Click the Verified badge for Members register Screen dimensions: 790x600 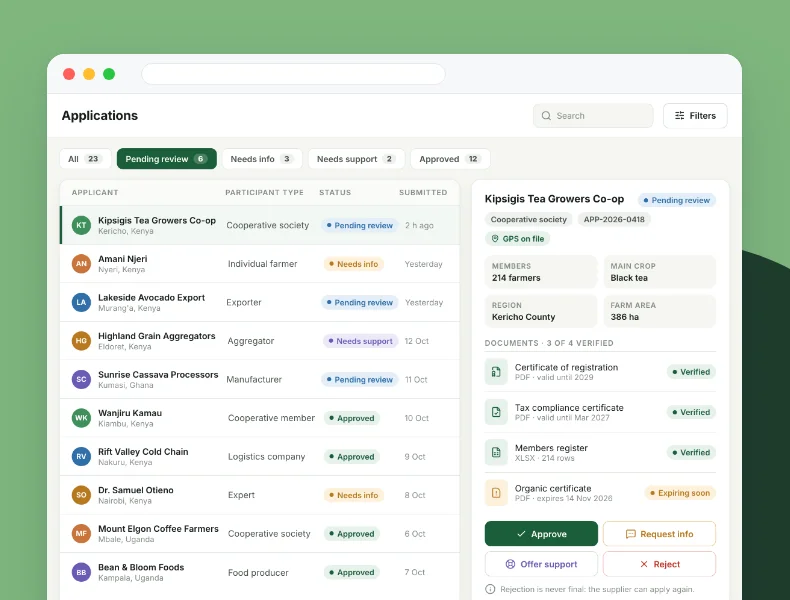pos(691,452)
